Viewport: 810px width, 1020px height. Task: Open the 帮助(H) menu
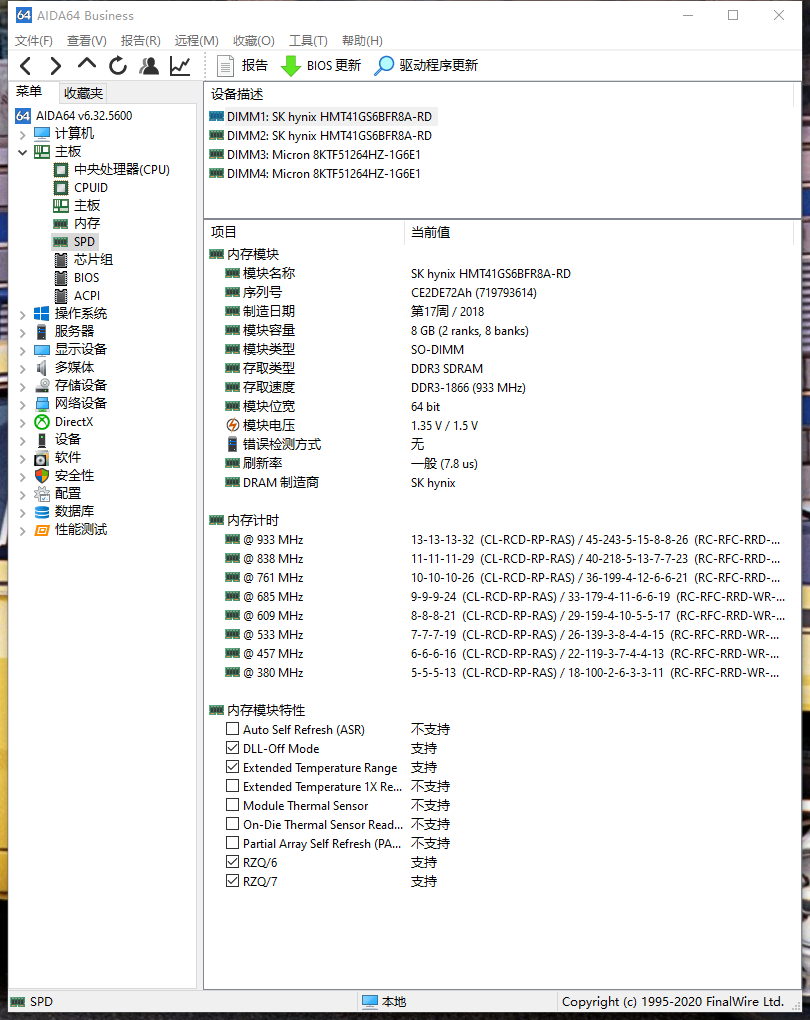[362, 41]
